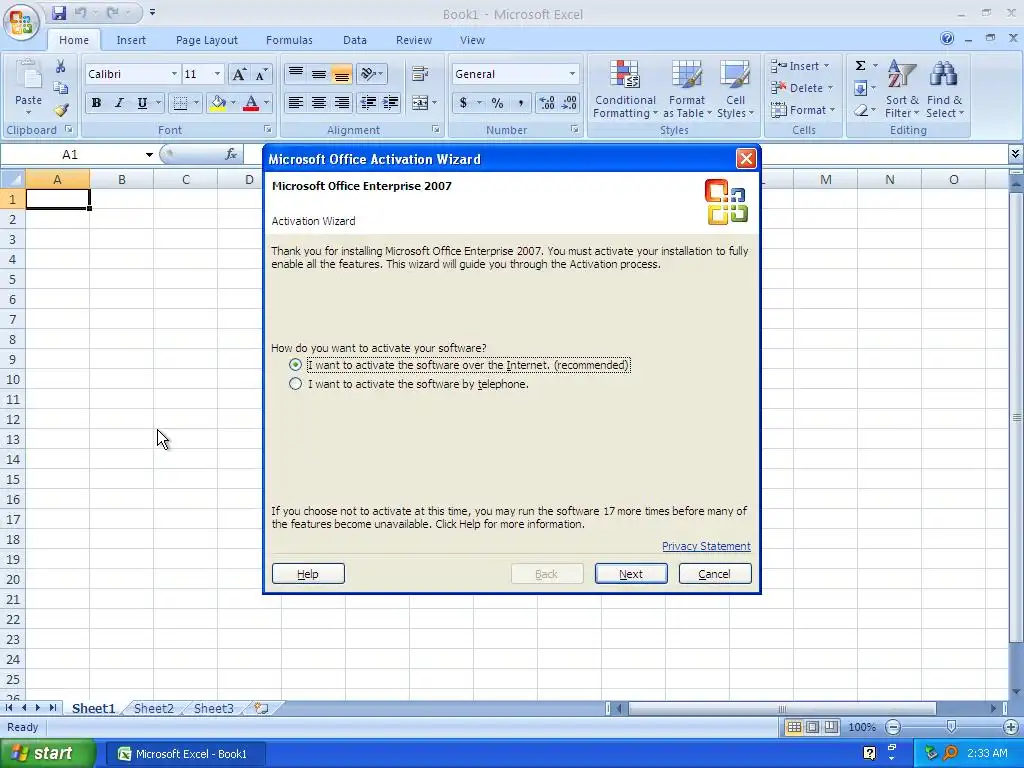This screenshot has height=768, width=1024.
Task: Select activate by telephone option
Action: tap(295, 383)
